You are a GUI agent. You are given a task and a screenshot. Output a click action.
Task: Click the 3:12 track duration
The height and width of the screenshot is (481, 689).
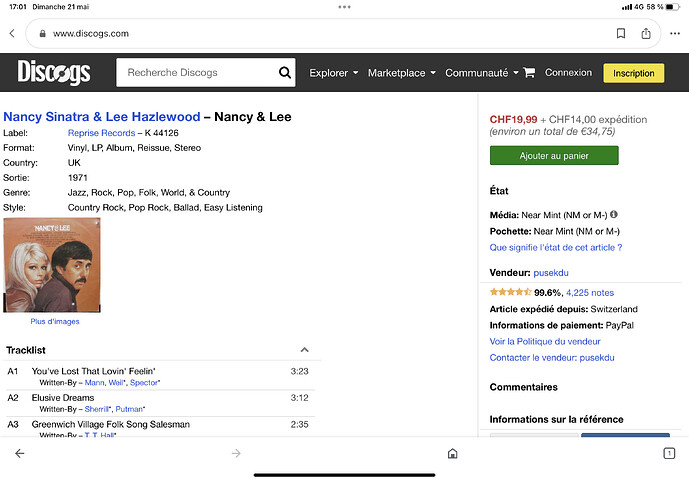pyautogui.click(x=299, y=398)
